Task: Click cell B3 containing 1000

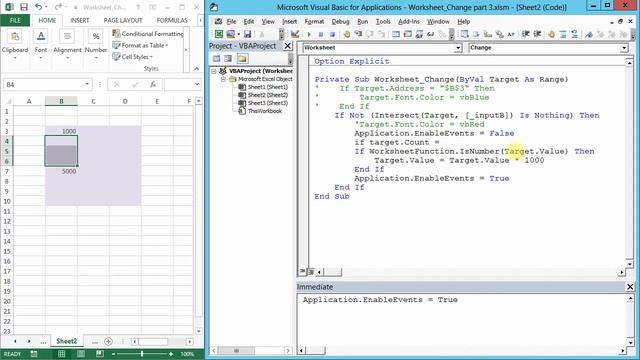Action: [61, 131]
